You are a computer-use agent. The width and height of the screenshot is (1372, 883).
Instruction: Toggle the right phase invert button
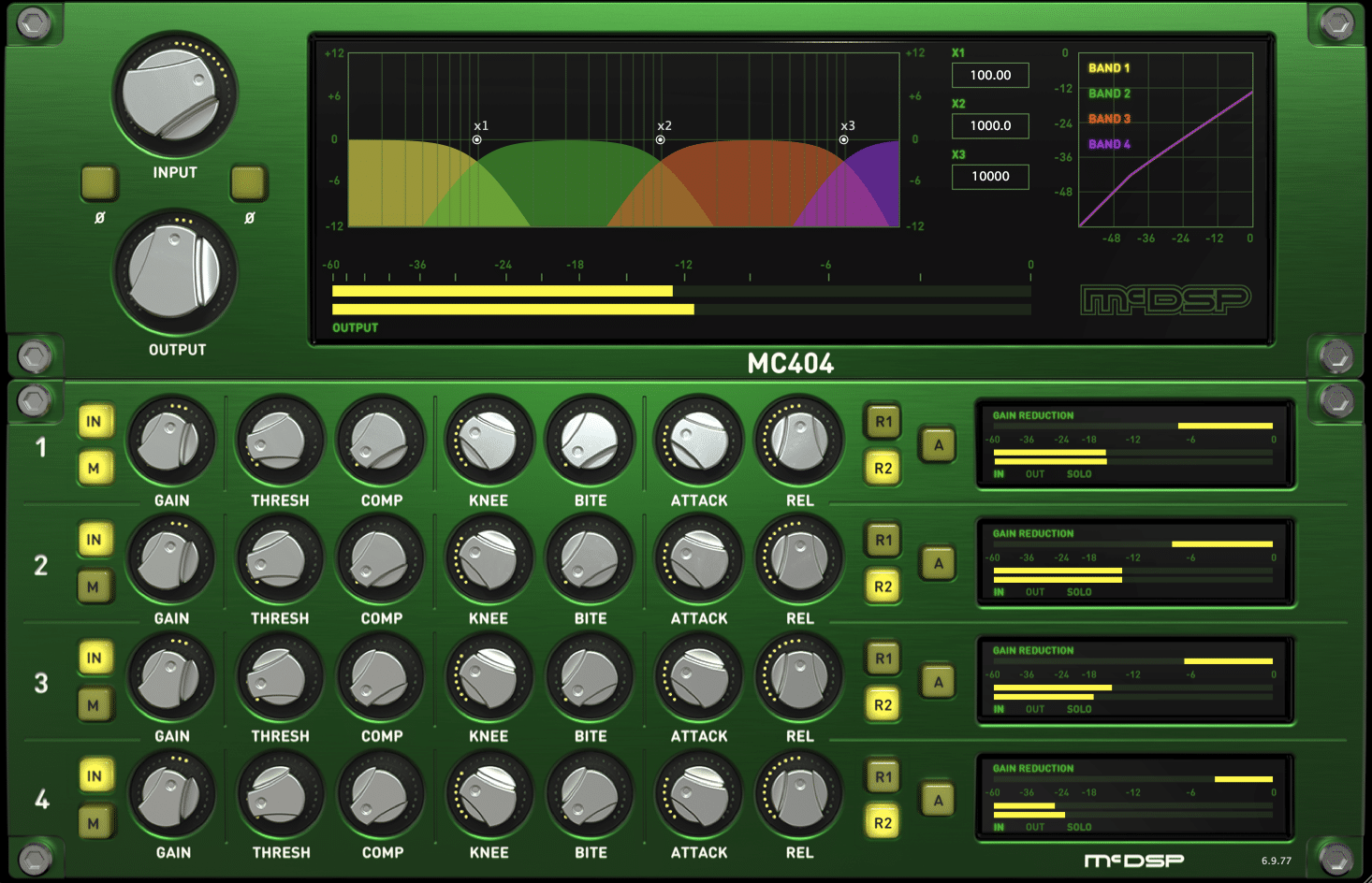coord(248,183)
